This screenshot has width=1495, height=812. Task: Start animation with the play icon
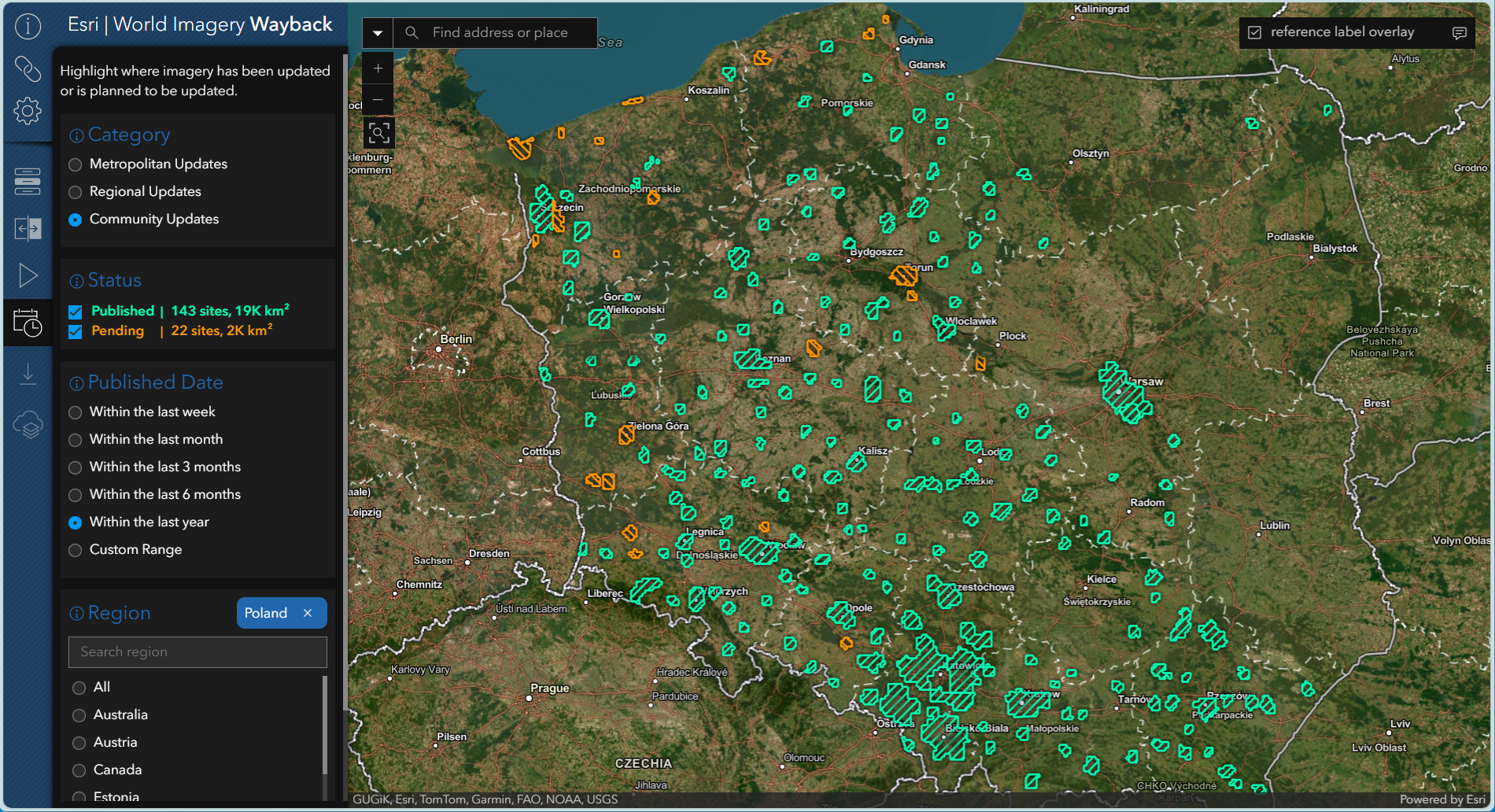(28, 275)
